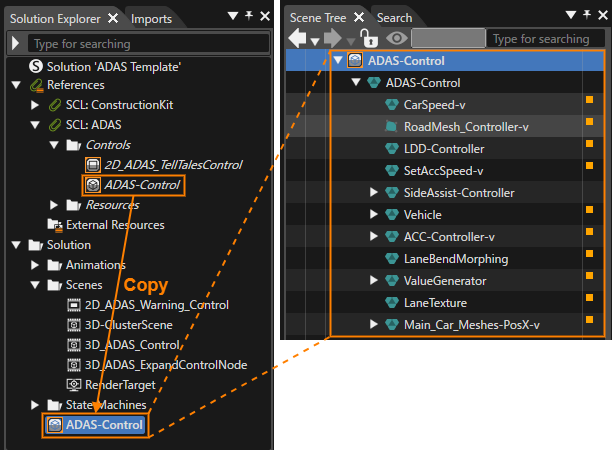Click the 3D_ADAS_Control scene icon
This screenshot has width=612, height=450.
74,345
